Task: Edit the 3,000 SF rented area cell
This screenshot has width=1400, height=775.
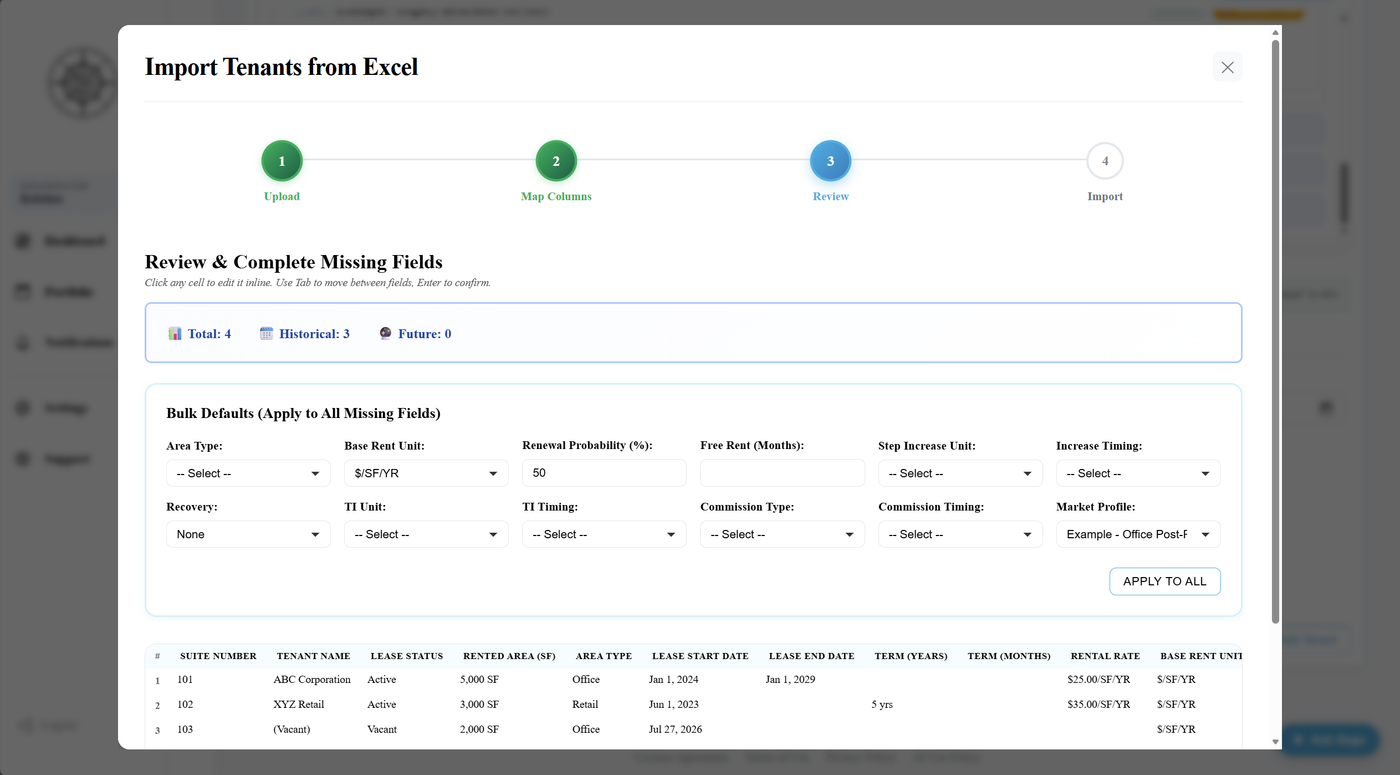Action: click(x=479, y=704)
